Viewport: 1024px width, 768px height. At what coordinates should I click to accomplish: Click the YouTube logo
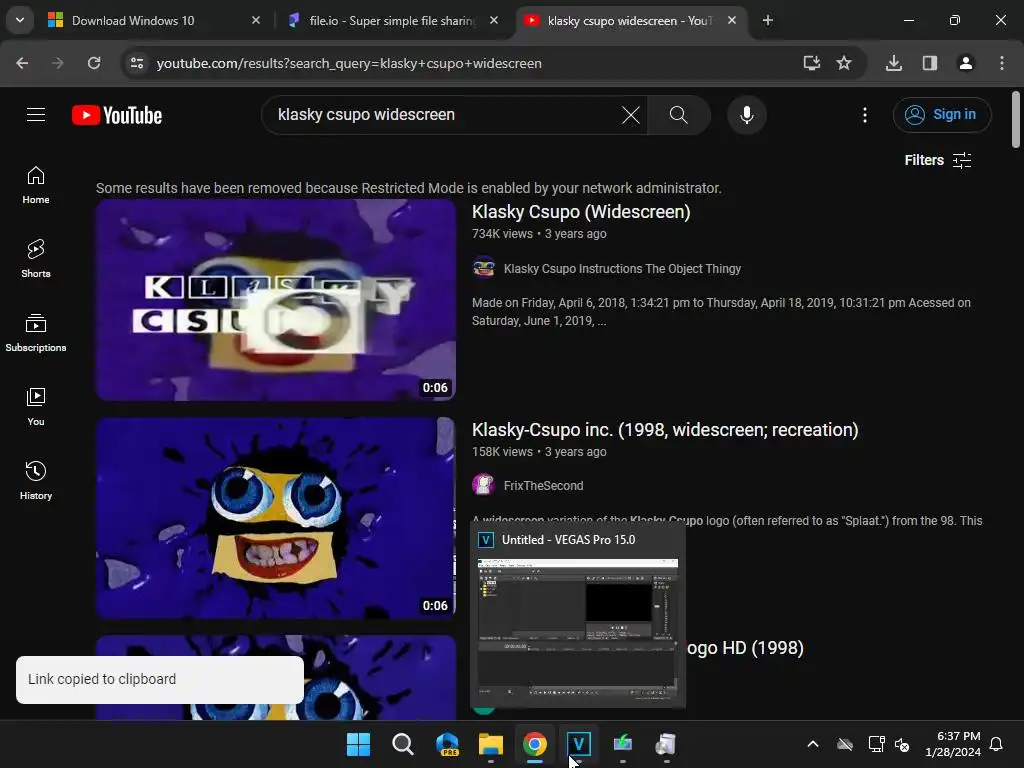pyautogui.click(x=117, y=115)
